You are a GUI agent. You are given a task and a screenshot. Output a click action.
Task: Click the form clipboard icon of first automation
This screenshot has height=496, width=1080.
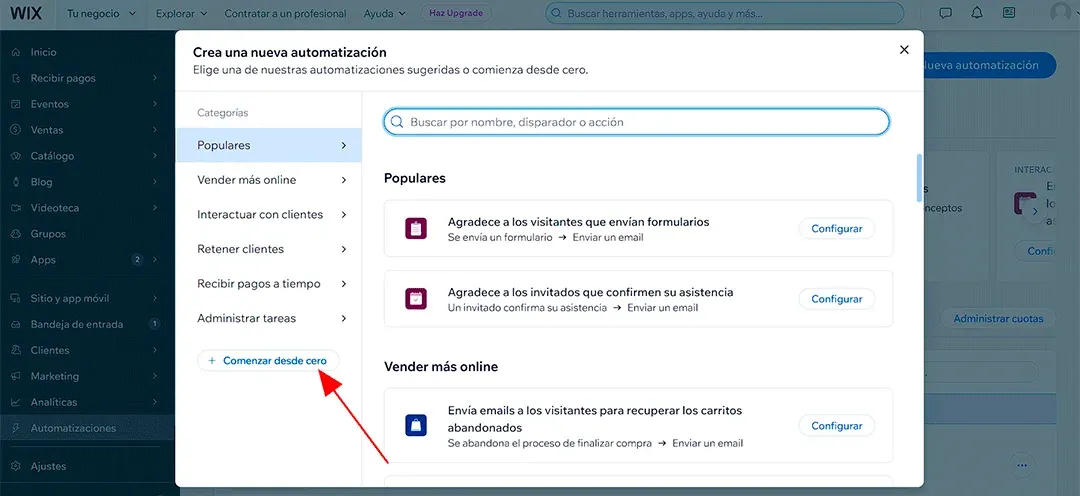416,228
